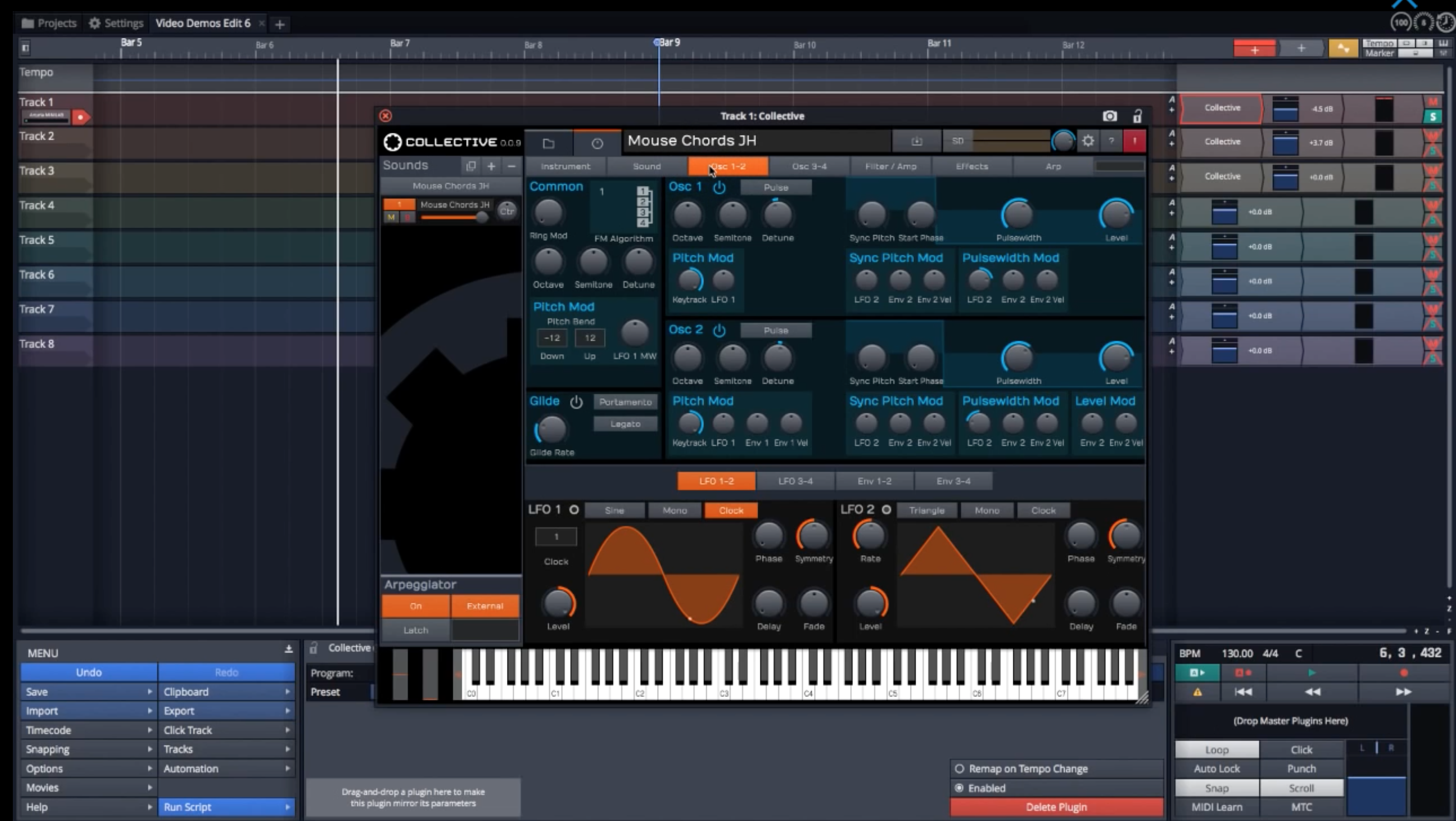Click the fast forward transport button
This screenshot has height=821, width=1456.
[x=1404, y=691]
